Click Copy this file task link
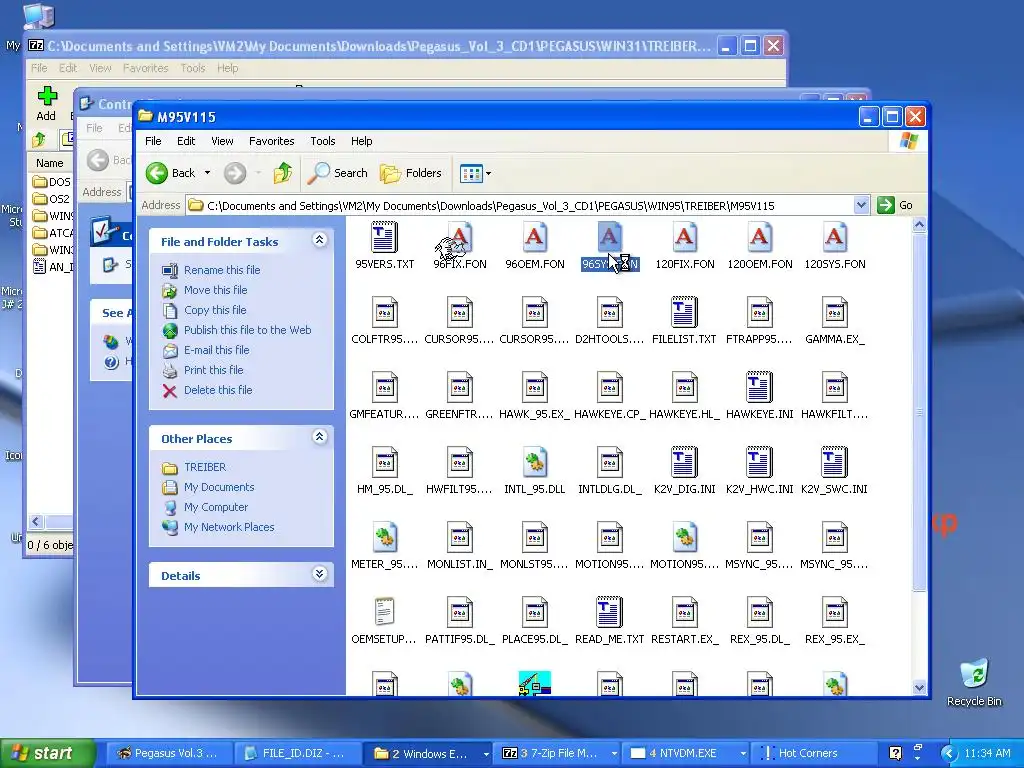Image resolution: width=1024 pixels, height=768 pixels. click(x=215, y=310)
